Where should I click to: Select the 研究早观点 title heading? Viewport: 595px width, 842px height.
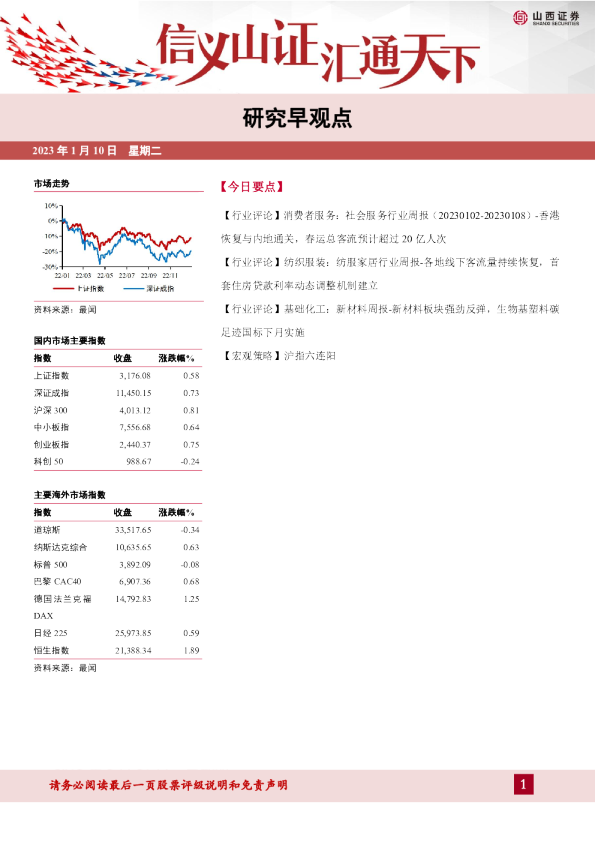(297, 118)
